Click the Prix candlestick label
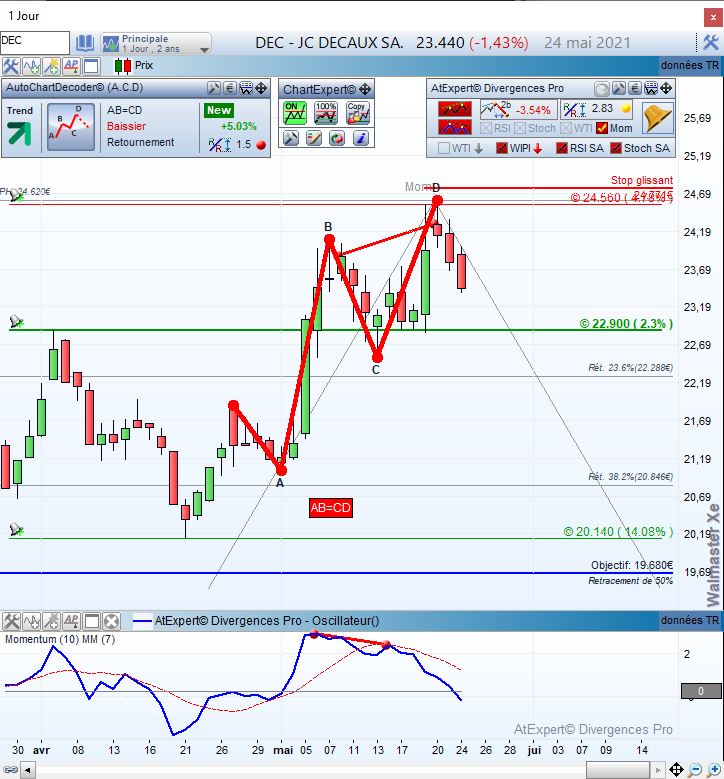Screen dimensions: 724x779 (x=144, y=66)
